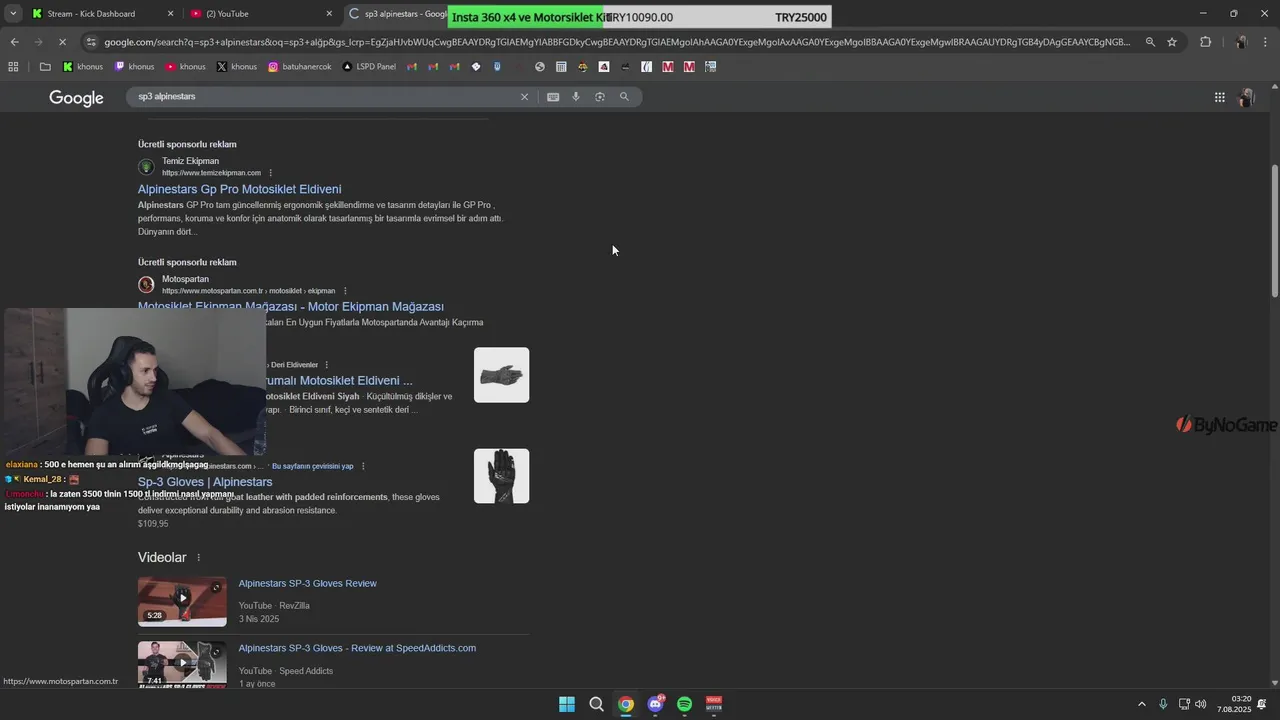Screen dimensions: 1280x720
Task: Open Windows notifications bell icon
Action: pos(1262,704)
